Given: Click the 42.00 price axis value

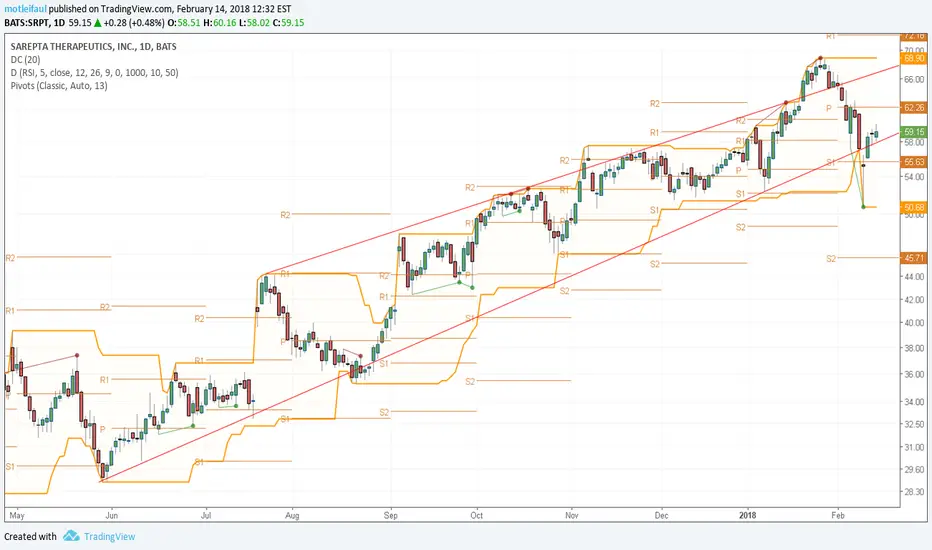Looking at the screenshot, I should [914, 300].
